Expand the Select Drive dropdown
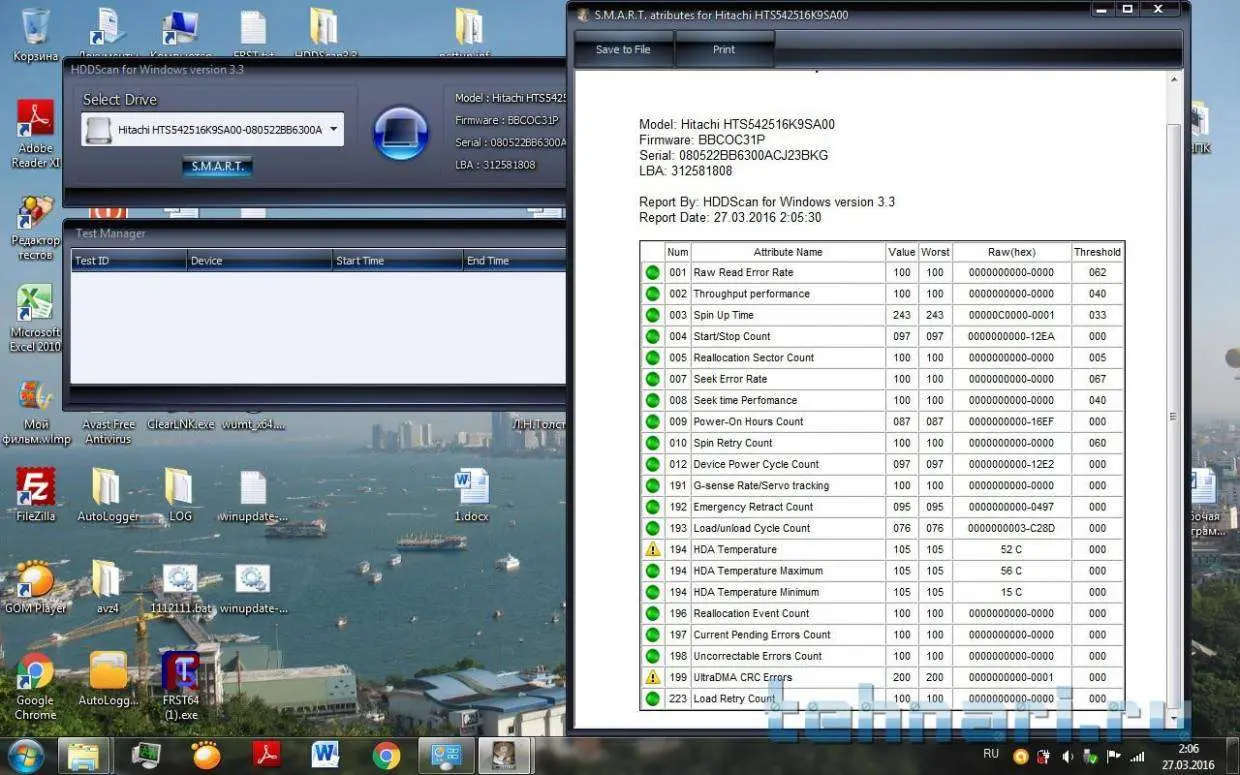The width and height of the screenshot is (1240, 775). (333, 129)
